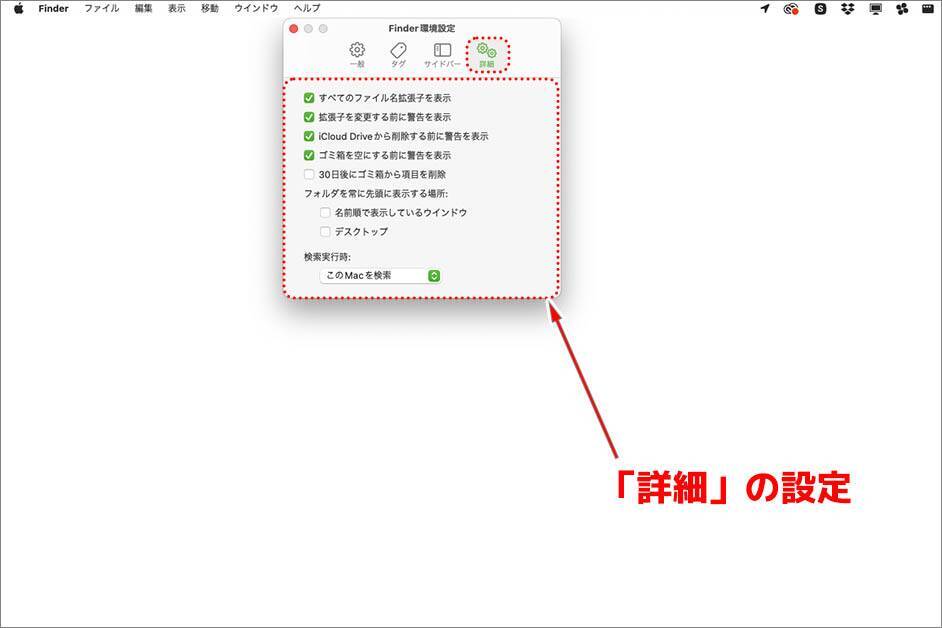Viewport: 942px width, 628px height.
Task: Check the デスクトップ keep folders on top option
Action: pyautogui.click(x=325, y=232)
